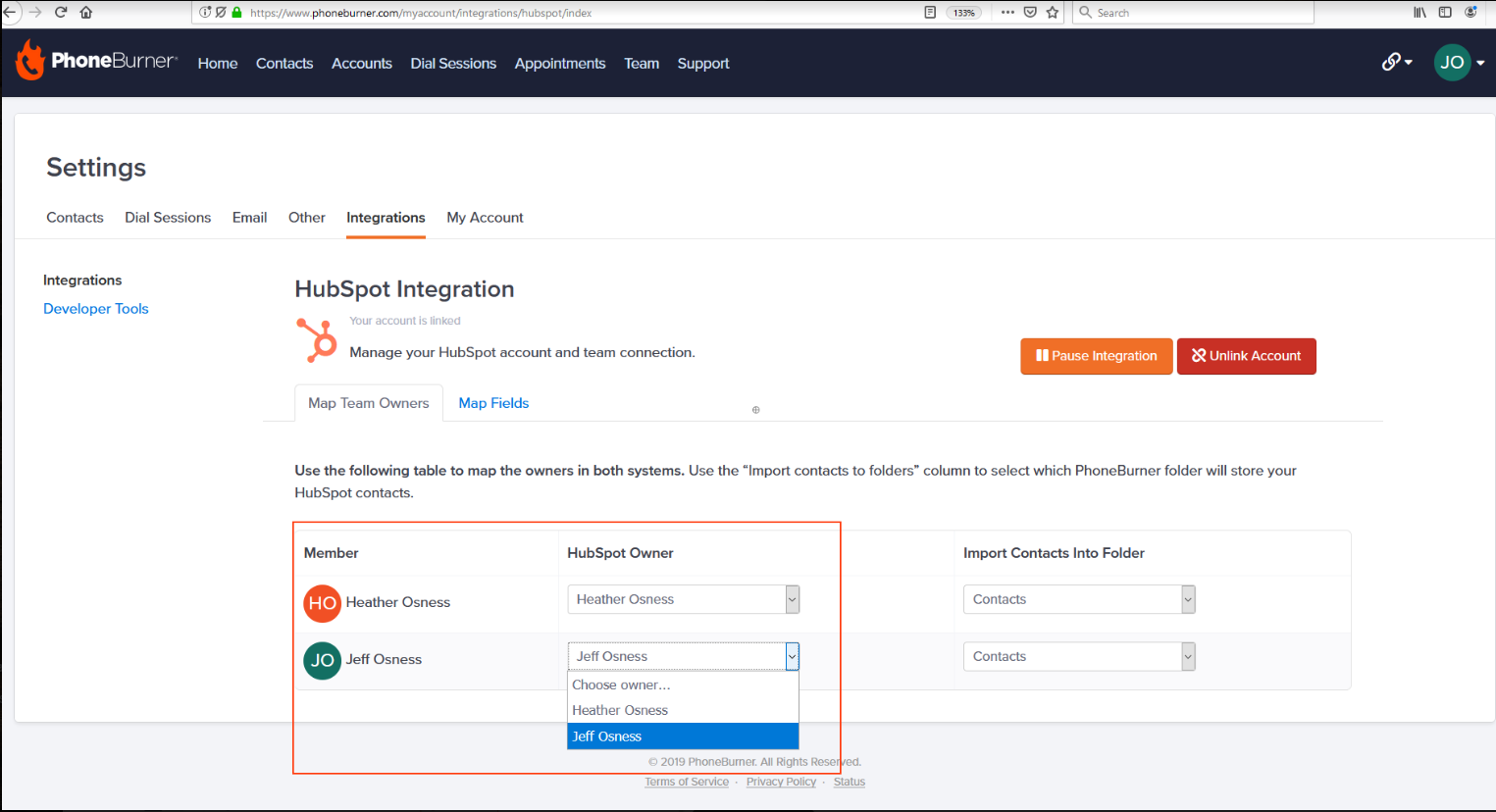Image resolution: width=1496 pixels, height=812 pixels.
Task: Select the Map Team Owners tab
Action: 369,403
